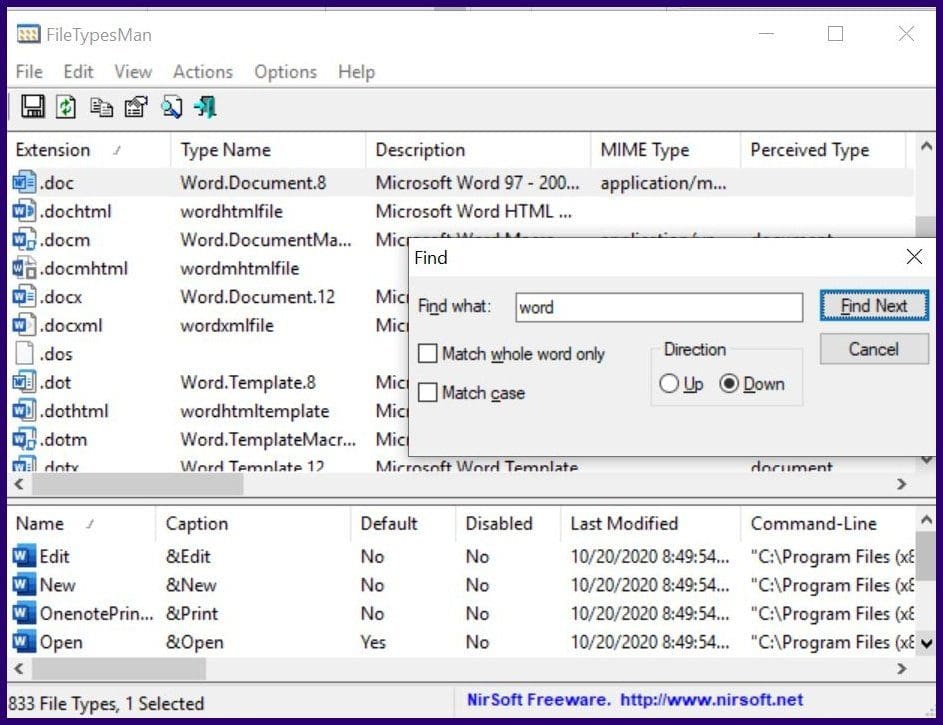The image size is (943, 725).
Task: Click the Word icon beside Open action
Action: (x=24, y=641)
